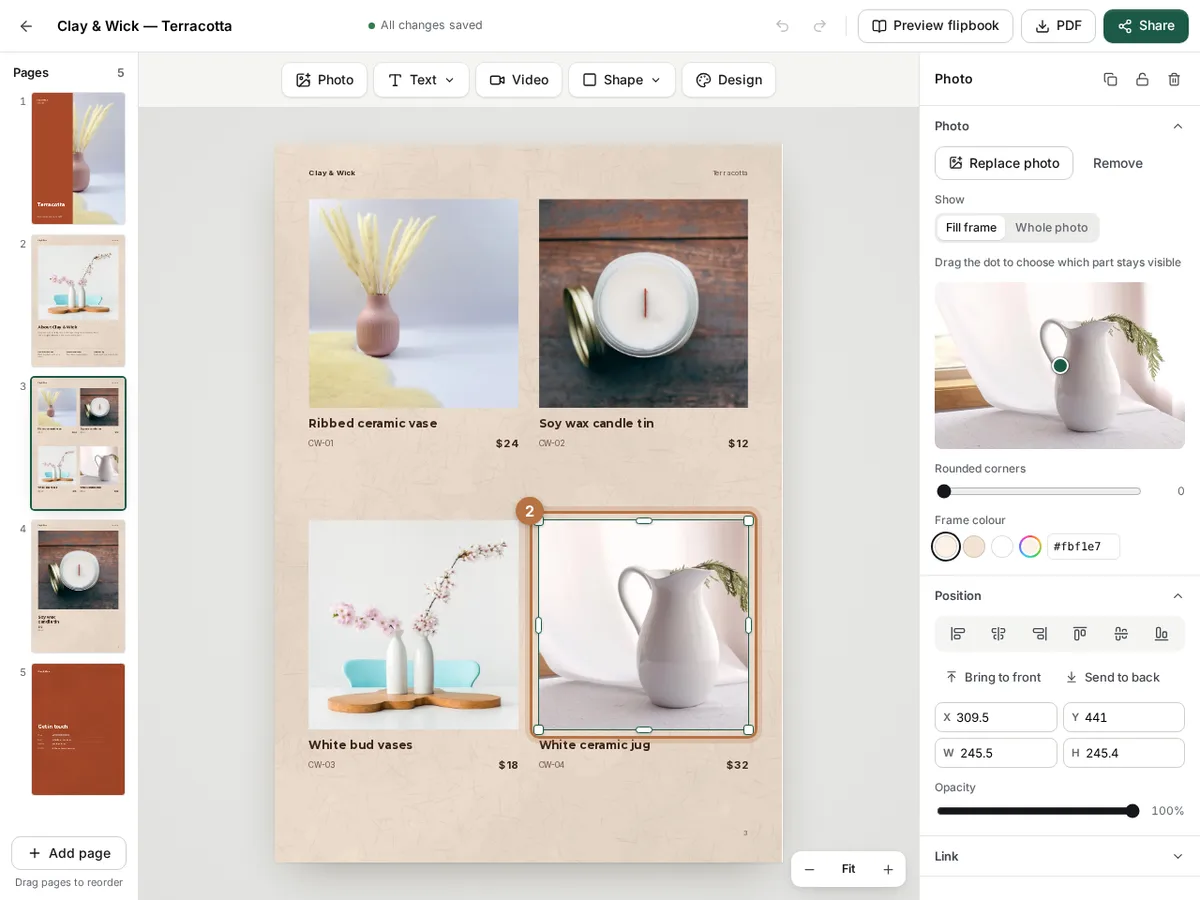Image resolution: width=1200 pixels, height=900 pixels.
Task: Go back using the arrow beside the title
Action: coord(26,26)
